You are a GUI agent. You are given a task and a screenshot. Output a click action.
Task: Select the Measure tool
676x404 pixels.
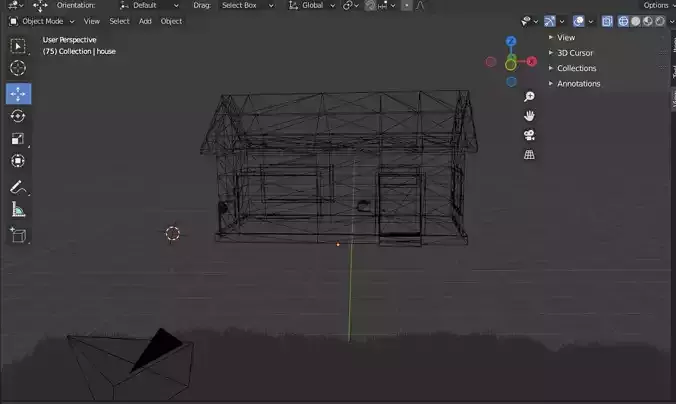coord(18,210)
